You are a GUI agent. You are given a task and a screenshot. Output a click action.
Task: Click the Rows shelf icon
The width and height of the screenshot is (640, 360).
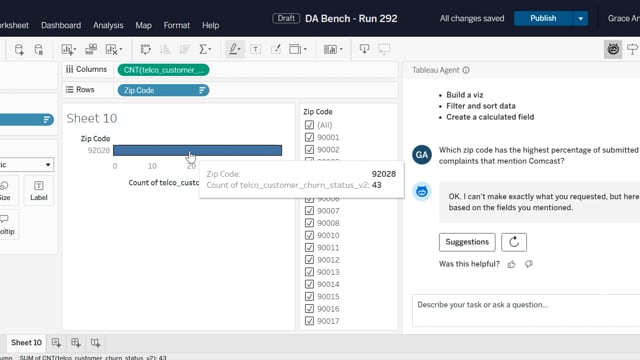coord(69,89)
